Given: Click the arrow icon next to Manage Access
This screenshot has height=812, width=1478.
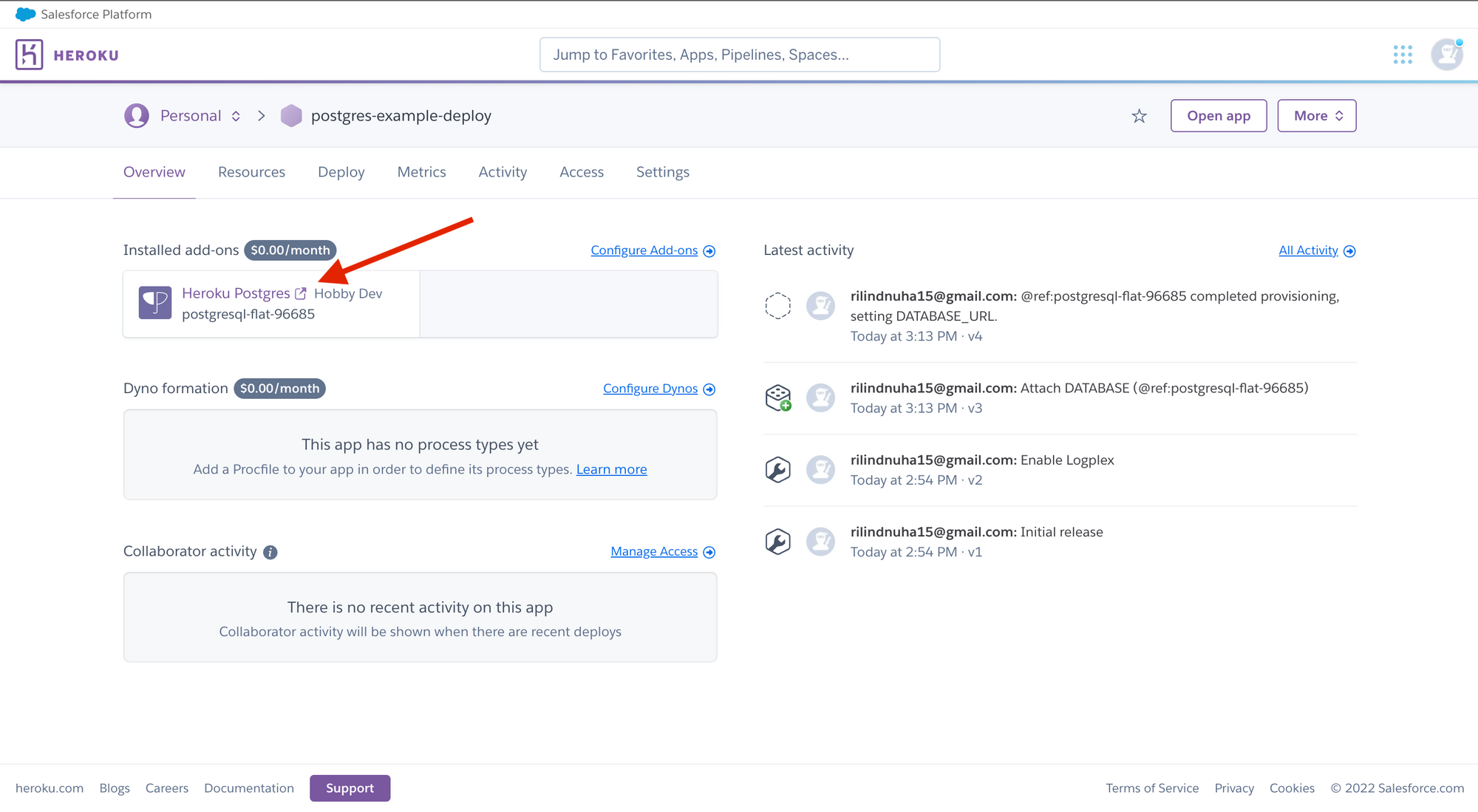Looking at the screenshot, I should tap(709, 552).
